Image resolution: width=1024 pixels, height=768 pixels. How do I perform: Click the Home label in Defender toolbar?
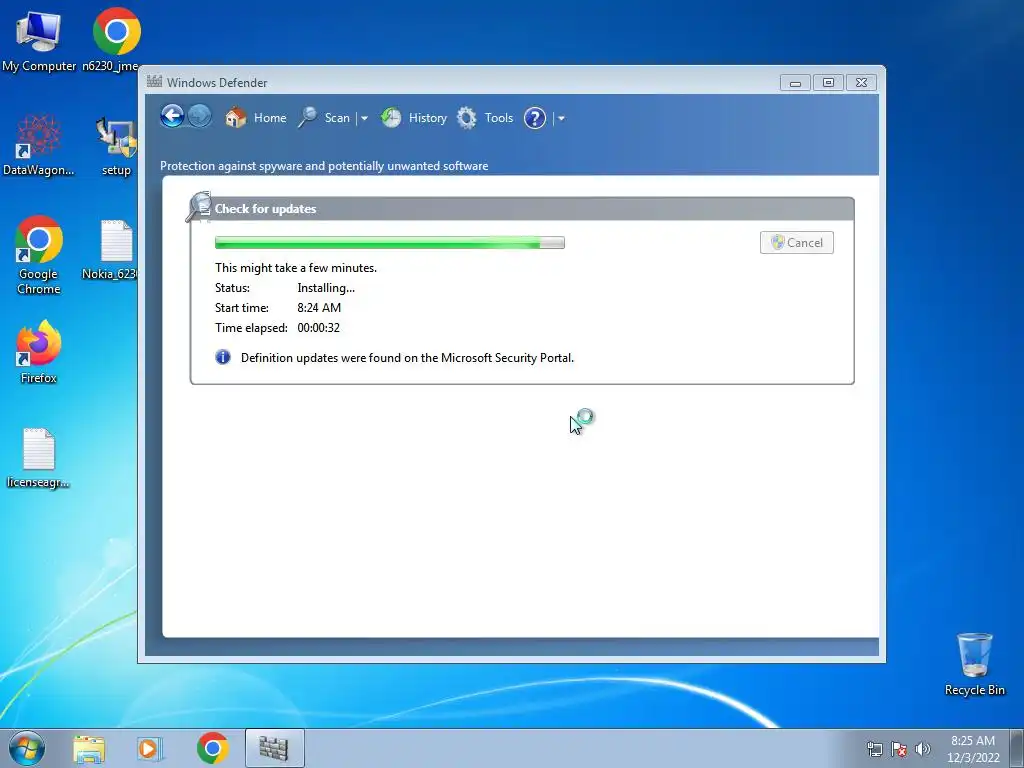tap(270, 118)
